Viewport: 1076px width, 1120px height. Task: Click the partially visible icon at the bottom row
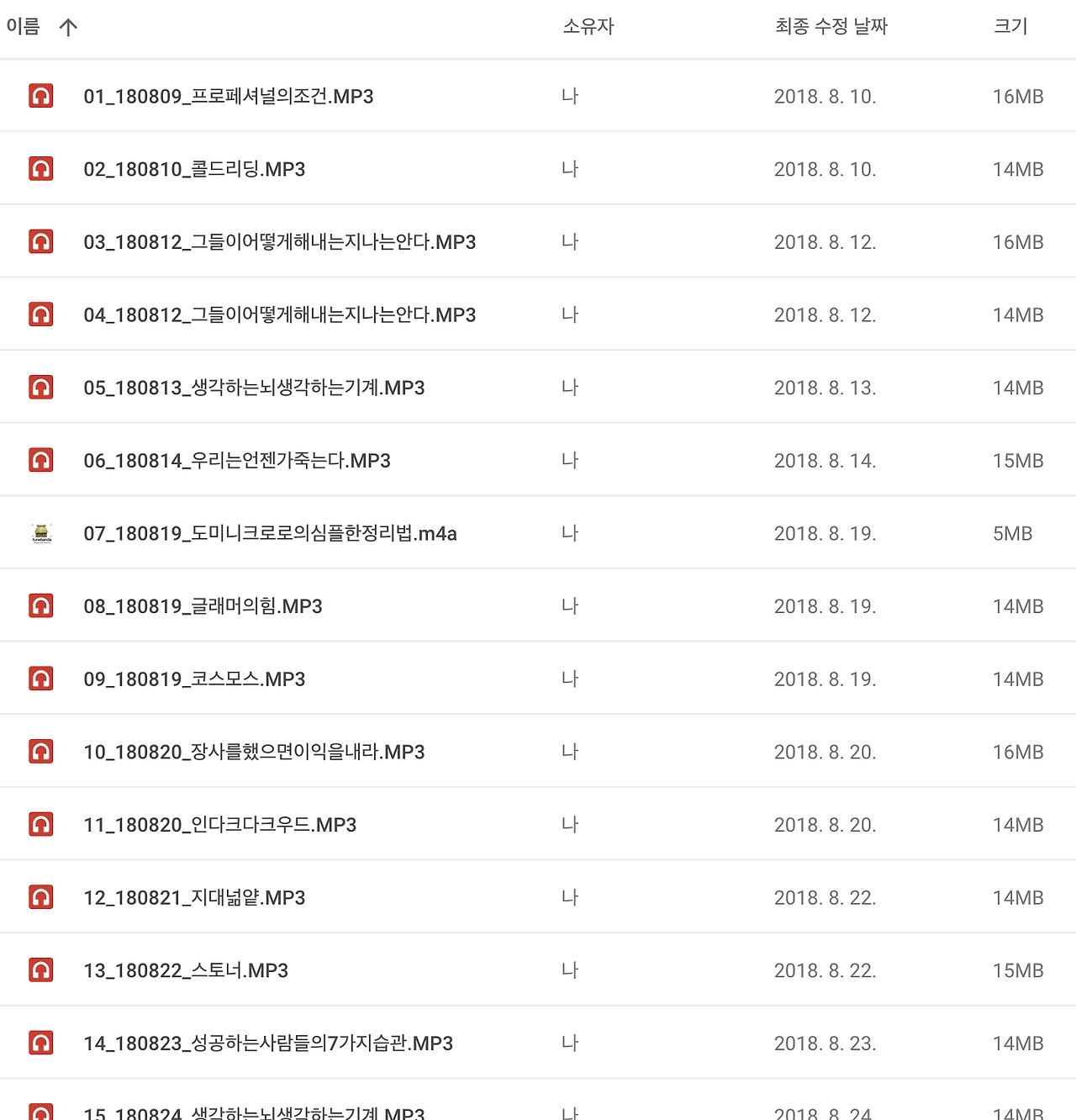(x=40, y=1110)
